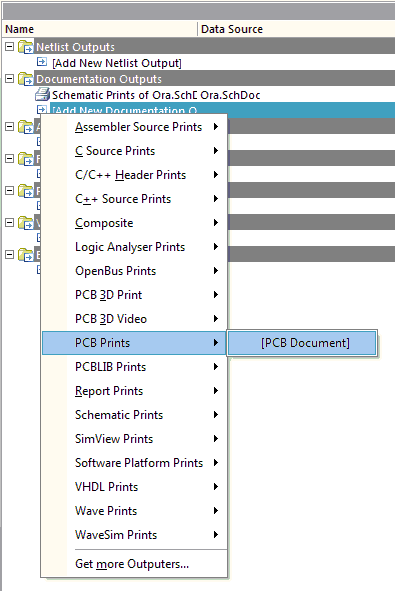
Task: Click Ora.SchDoc data source cell
Action: tap(230, 95)
